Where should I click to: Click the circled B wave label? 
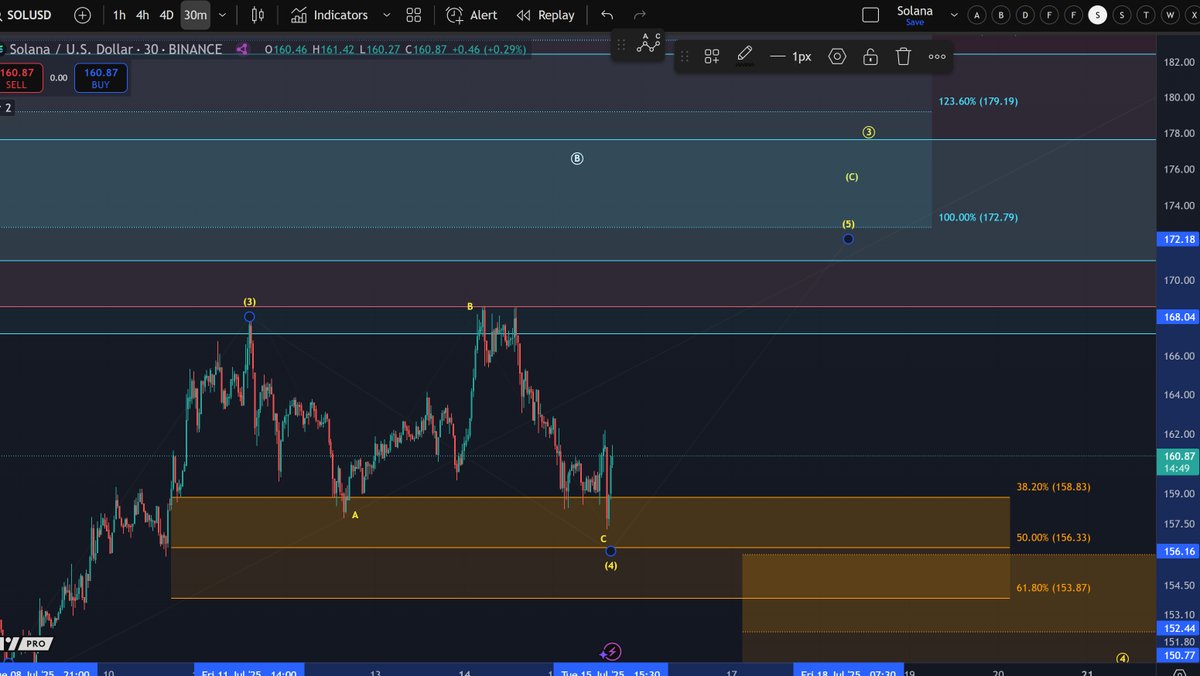click(577, 158)
